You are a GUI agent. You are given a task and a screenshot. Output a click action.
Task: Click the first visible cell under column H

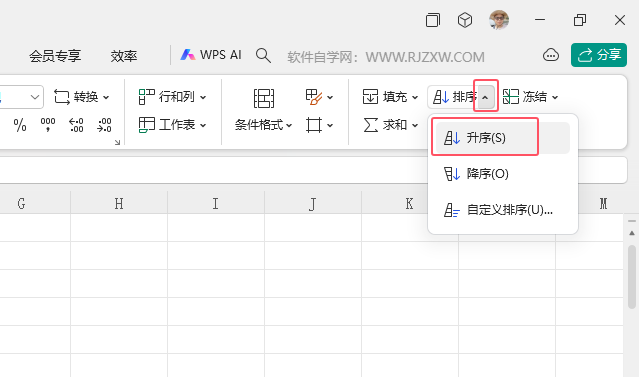click(x=119, y=227)
